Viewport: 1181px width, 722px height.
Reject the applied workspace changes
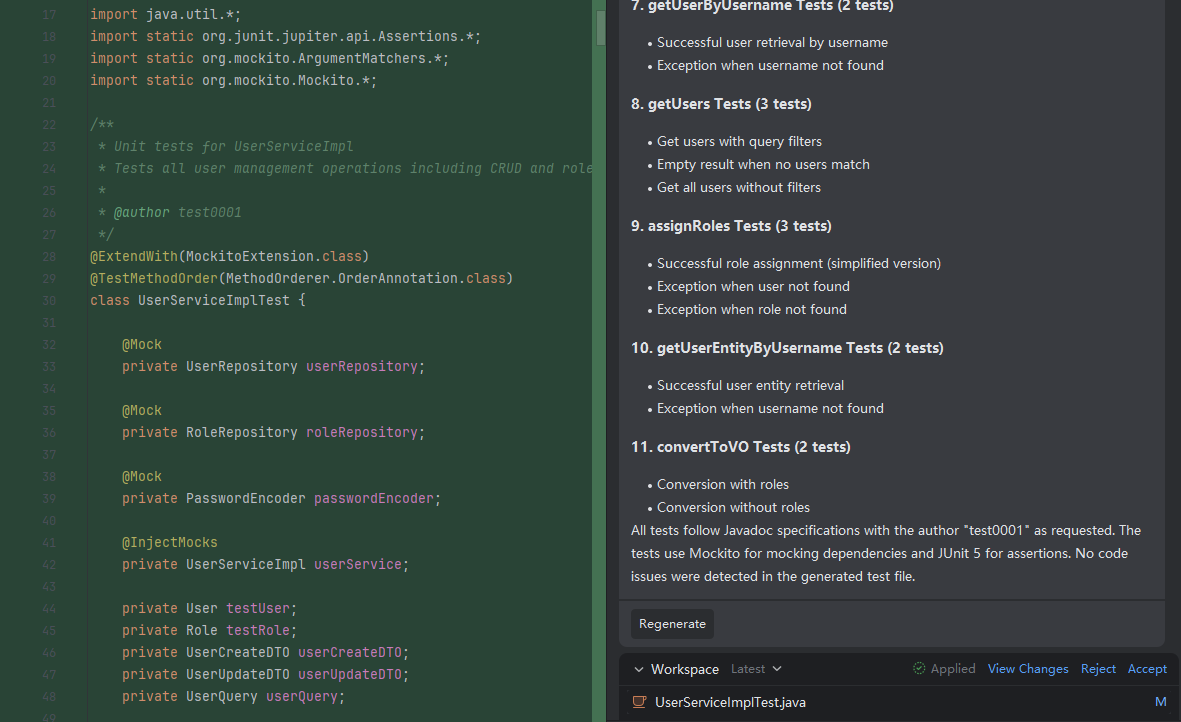[x=1098, y=669]
